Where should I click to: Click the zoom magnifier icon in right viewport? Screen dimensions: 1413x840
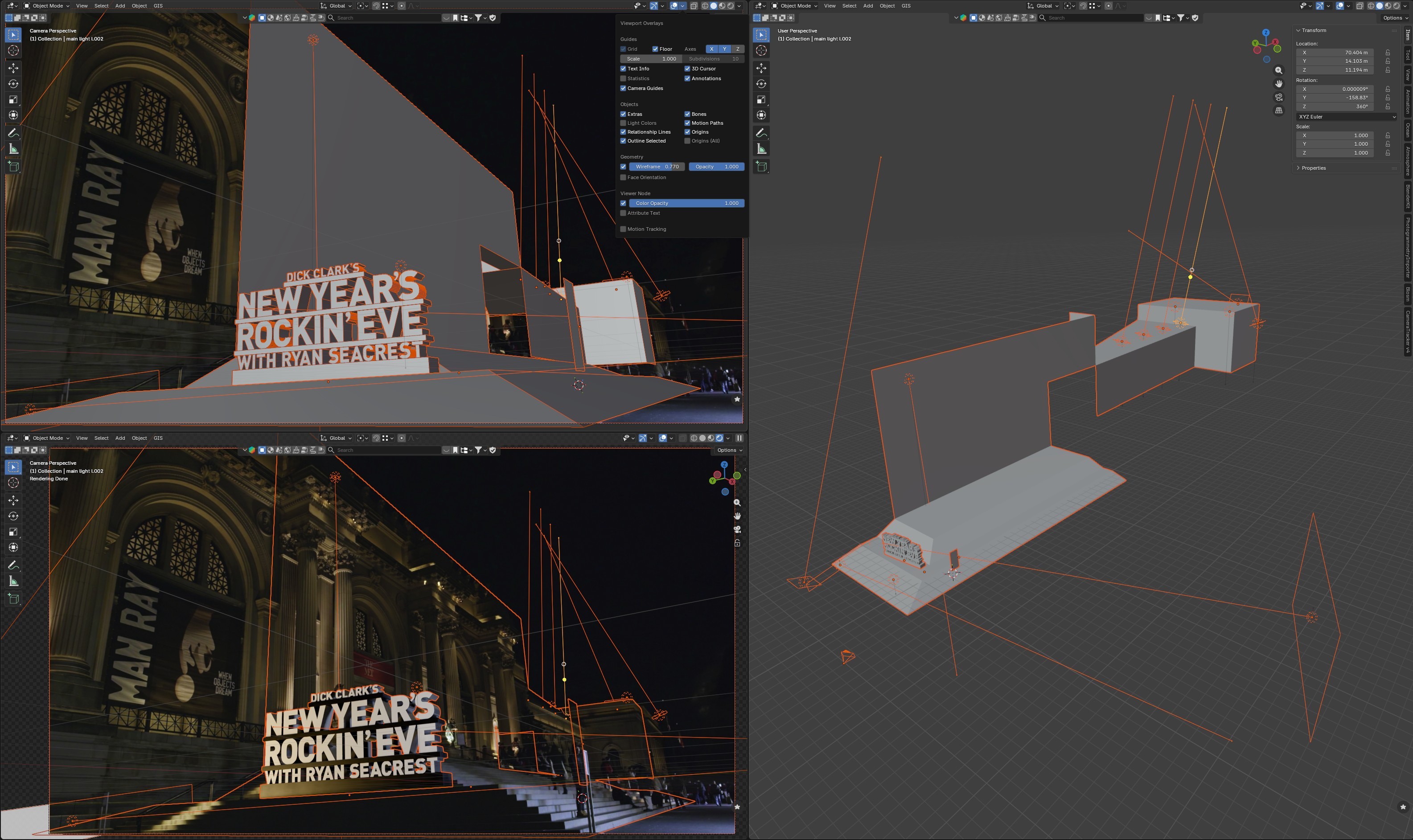coord(1279,70)
